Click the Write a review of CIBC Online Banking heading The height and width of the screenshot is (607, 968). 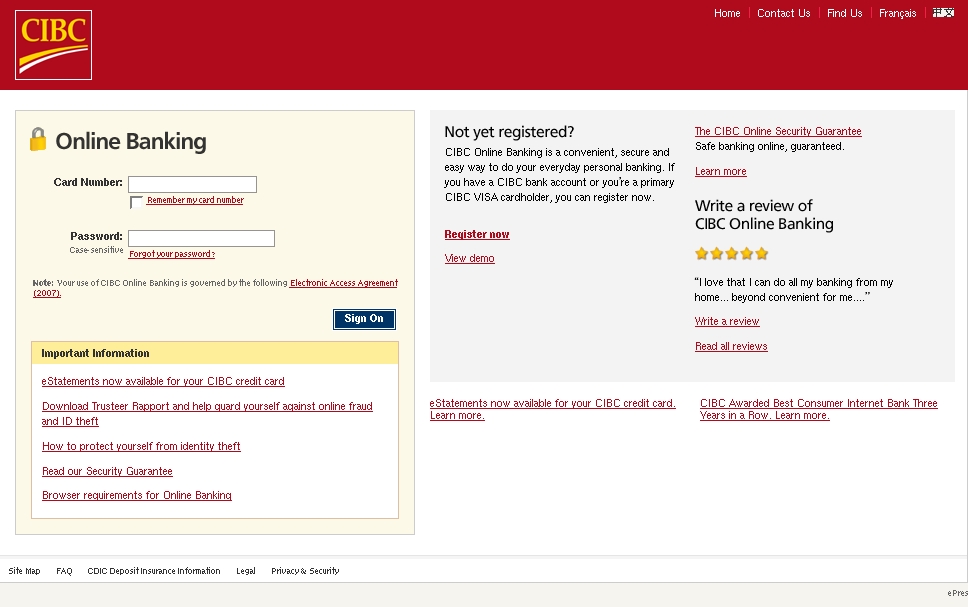(x=764, y=214)
